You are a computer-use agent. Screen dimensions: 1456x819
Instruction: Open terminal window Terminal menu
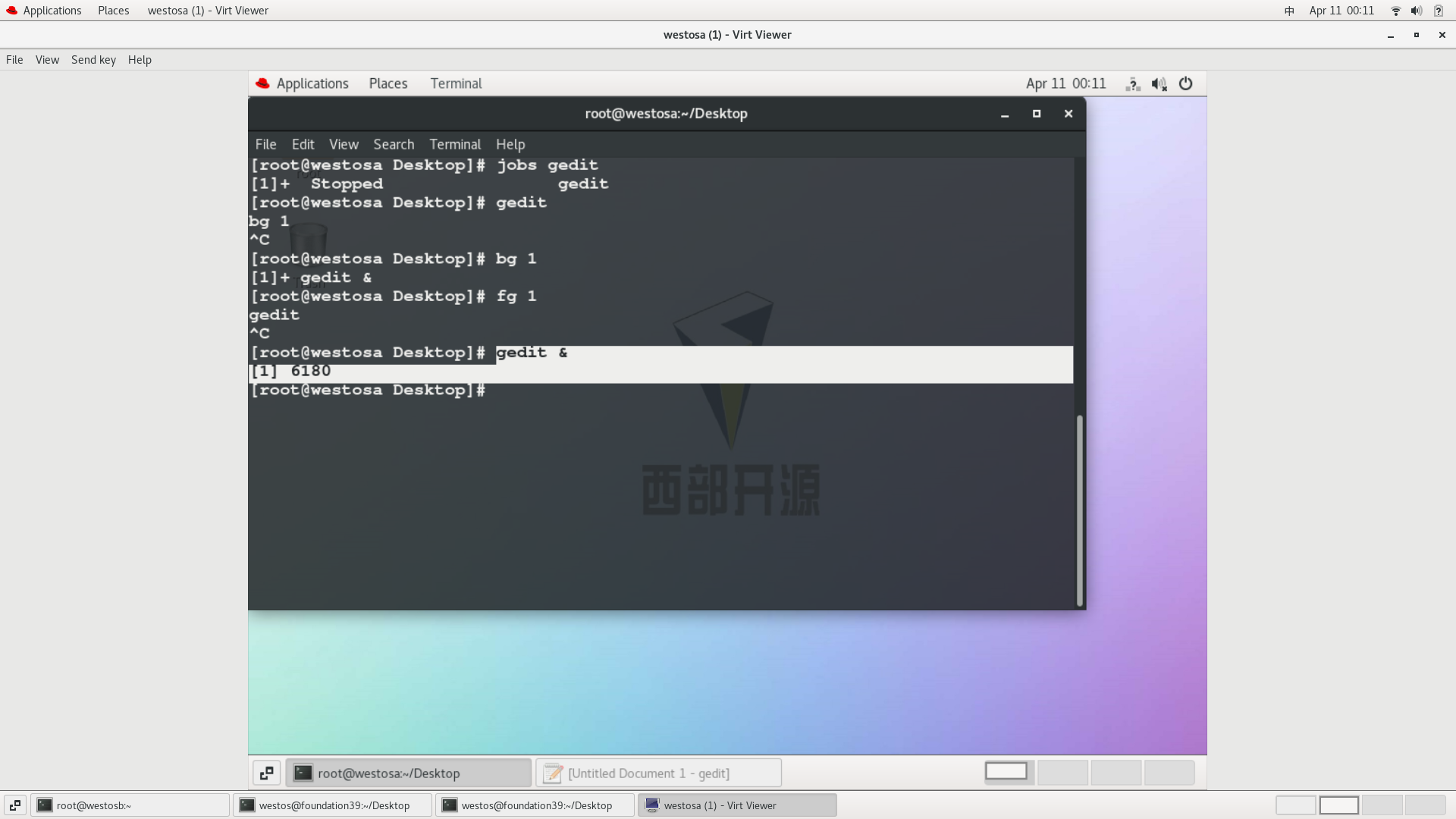coord(455,144)
